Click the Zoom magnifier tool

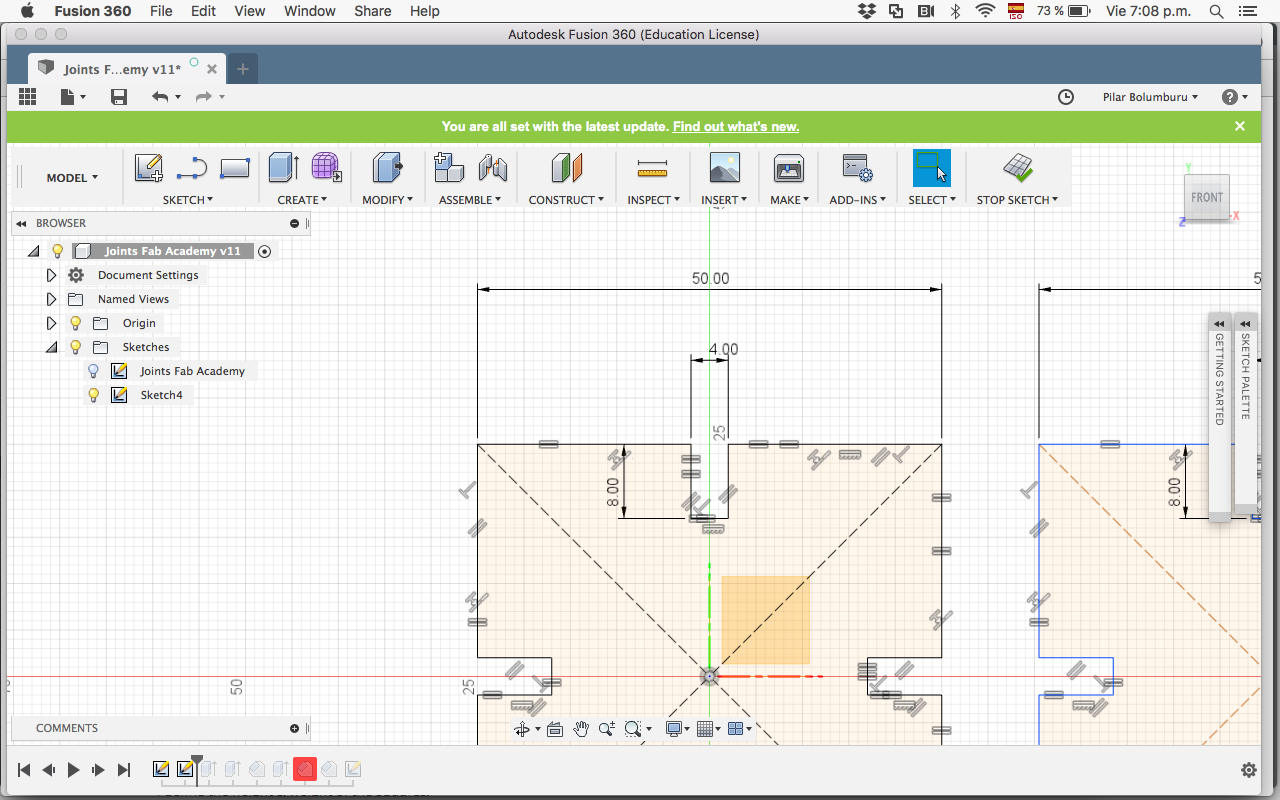[607, 729]
